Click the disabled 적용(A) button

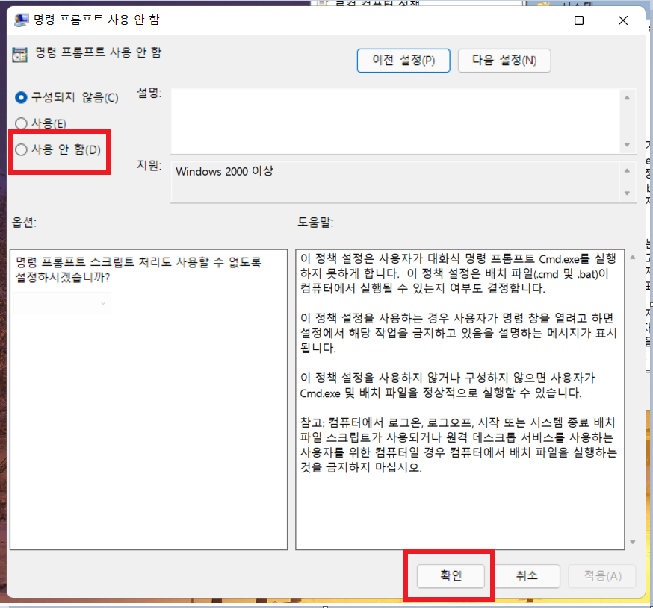click(603, 576)
